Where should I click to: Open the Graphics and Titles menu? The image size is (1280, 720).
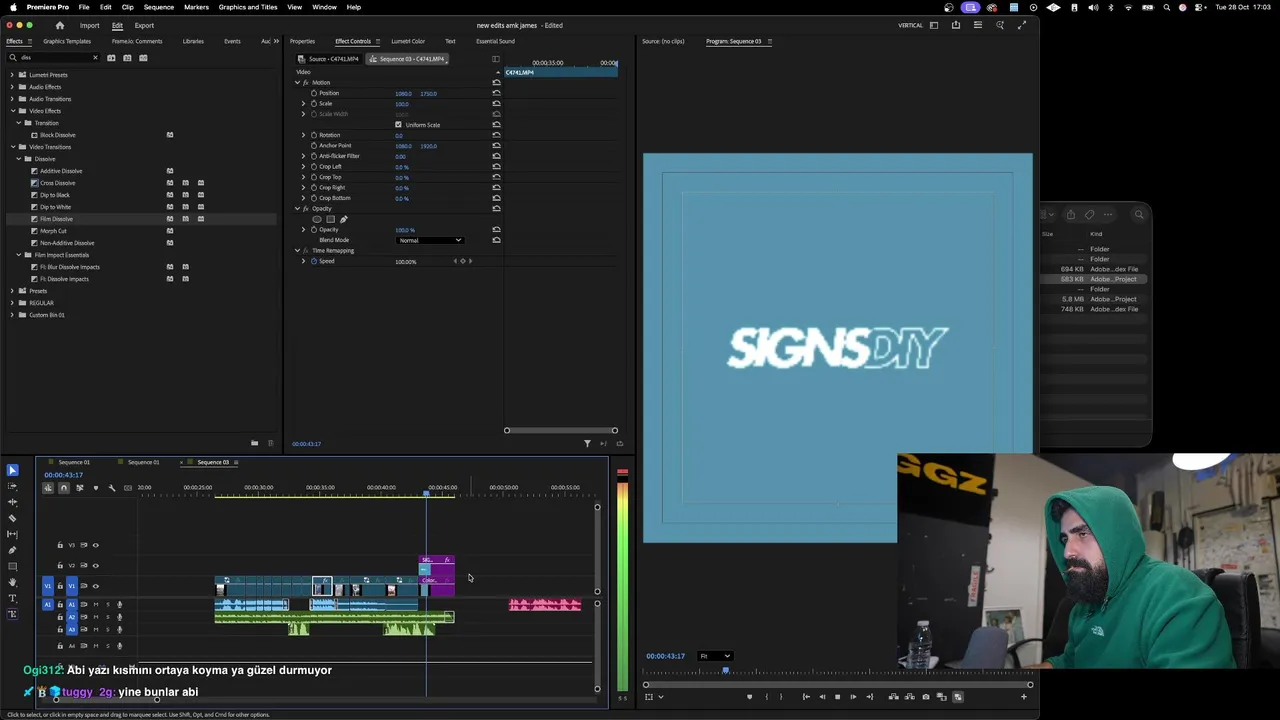248,7
